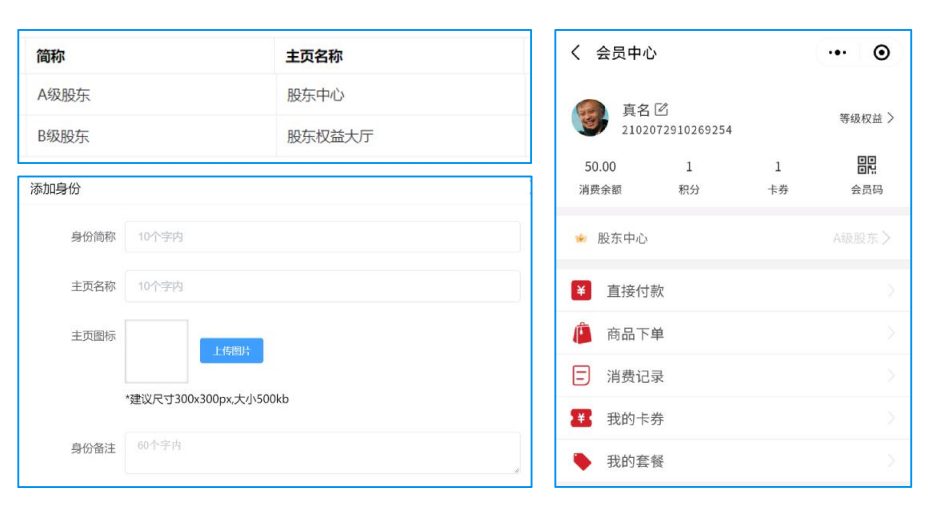Image resolution: width=930 pixels, height=509 pixels.
Task: Tap the 我的卡券 coupon icon
Action: tap(581, 419)
